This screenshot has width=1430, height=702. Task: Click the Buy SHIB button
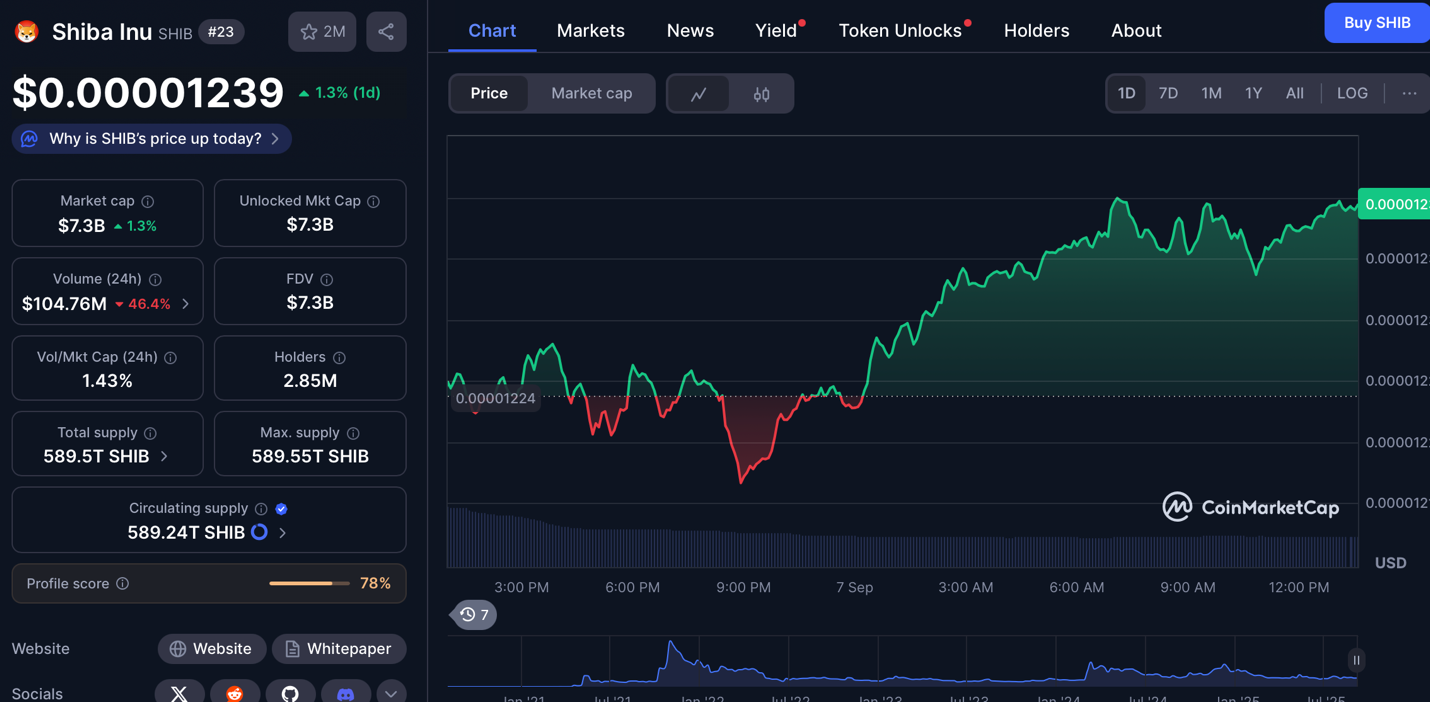1377,23
